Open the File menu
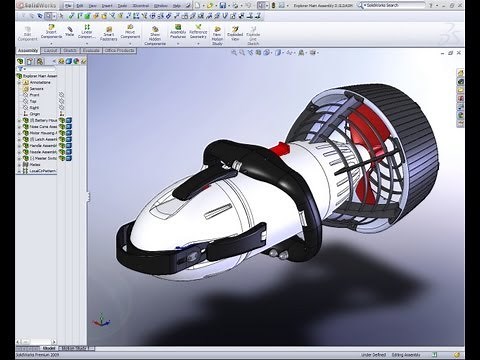The width and height of the screenshot is (480, 360). tap(68, 6)
